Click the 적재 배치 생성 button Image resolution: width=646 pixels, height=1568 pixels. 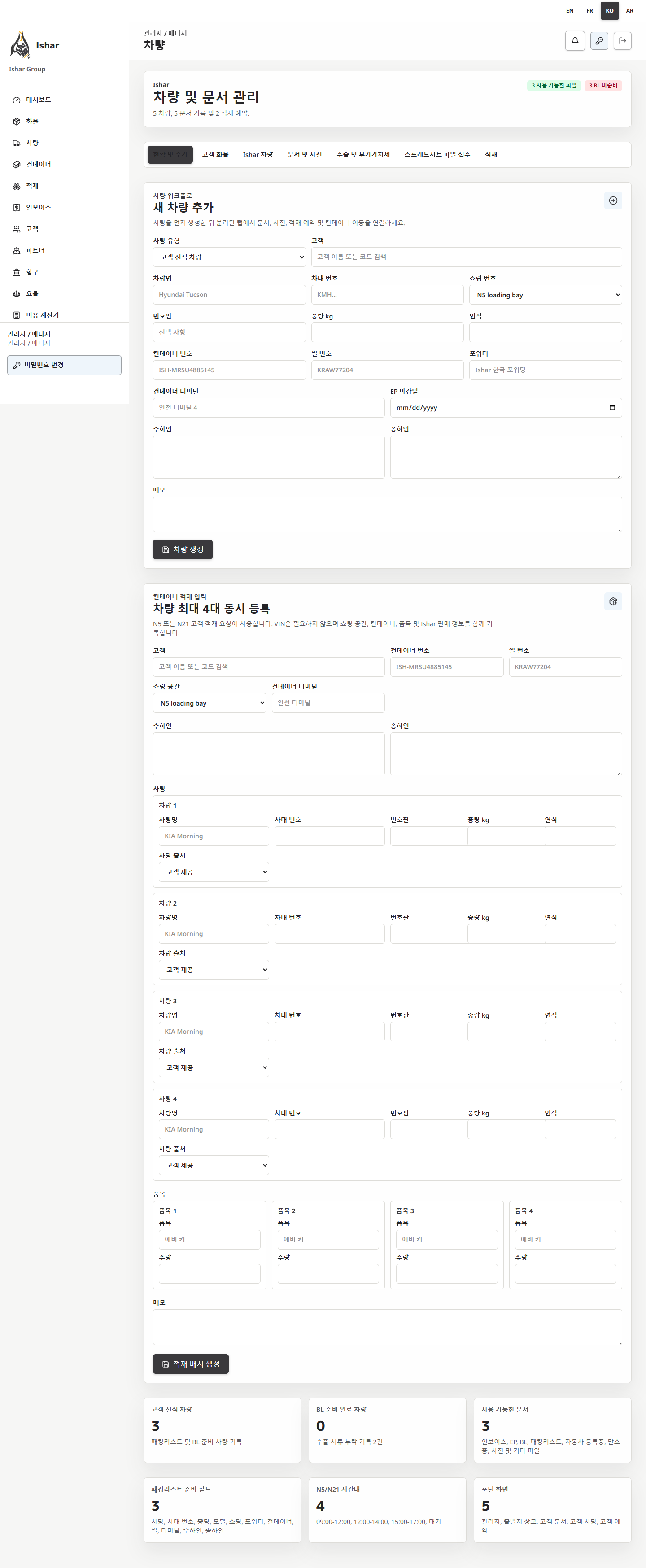point(191,1363)
